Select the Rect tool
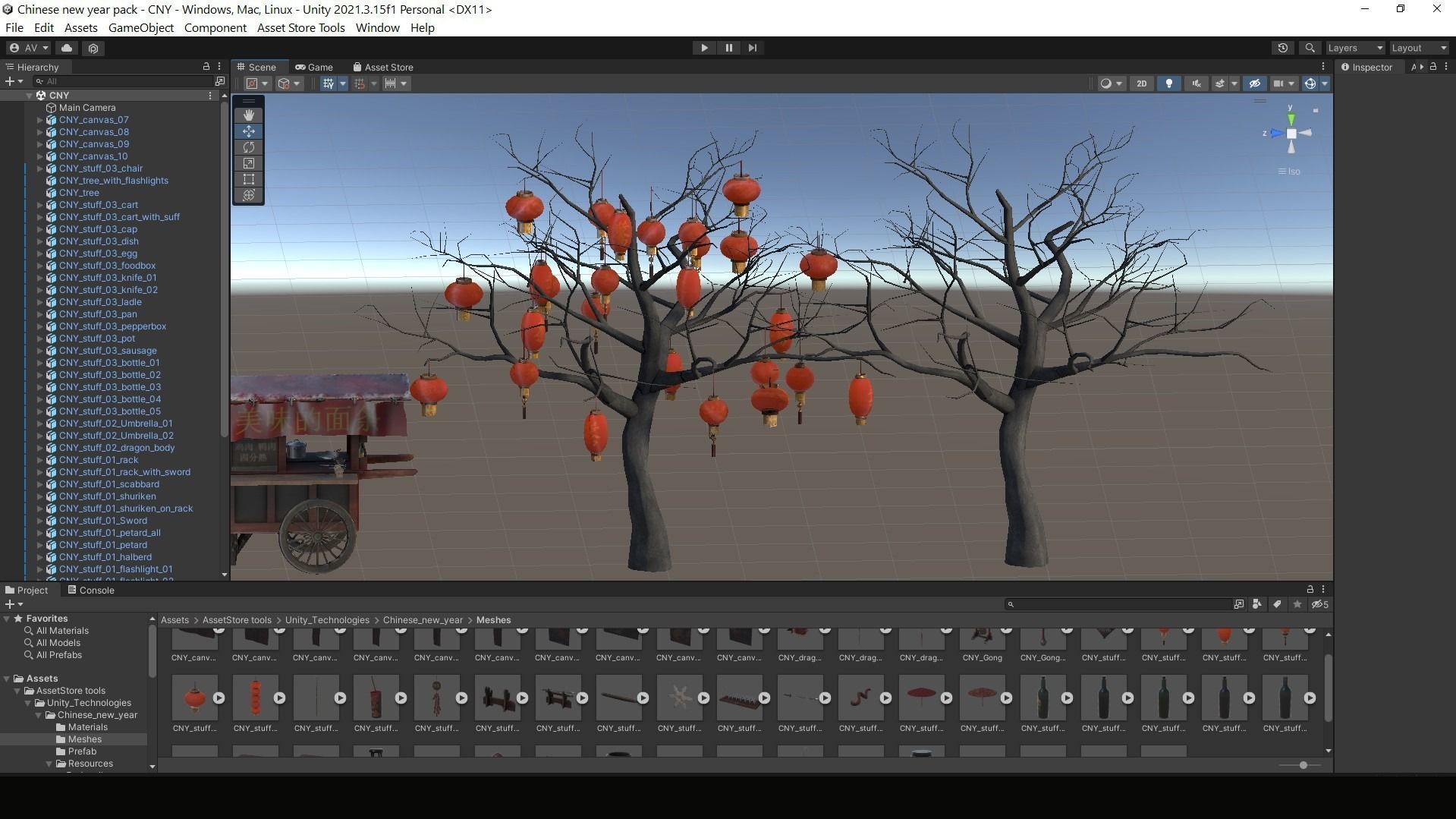The width and height of the screenshot is (1456, 819). coord(249,179)
